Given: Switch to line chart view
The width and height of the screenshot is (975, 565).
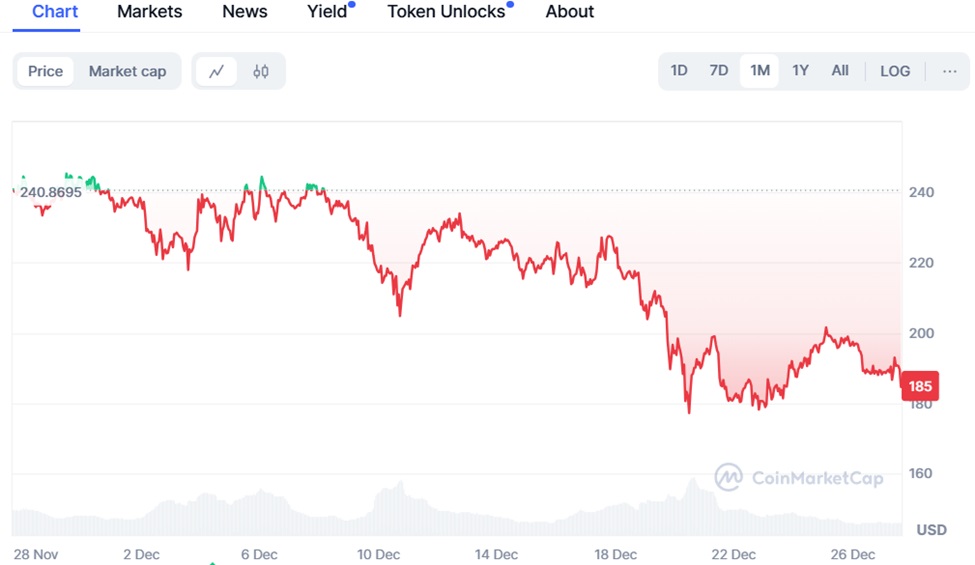Looking at the screenshot, I should coord(216,71).
